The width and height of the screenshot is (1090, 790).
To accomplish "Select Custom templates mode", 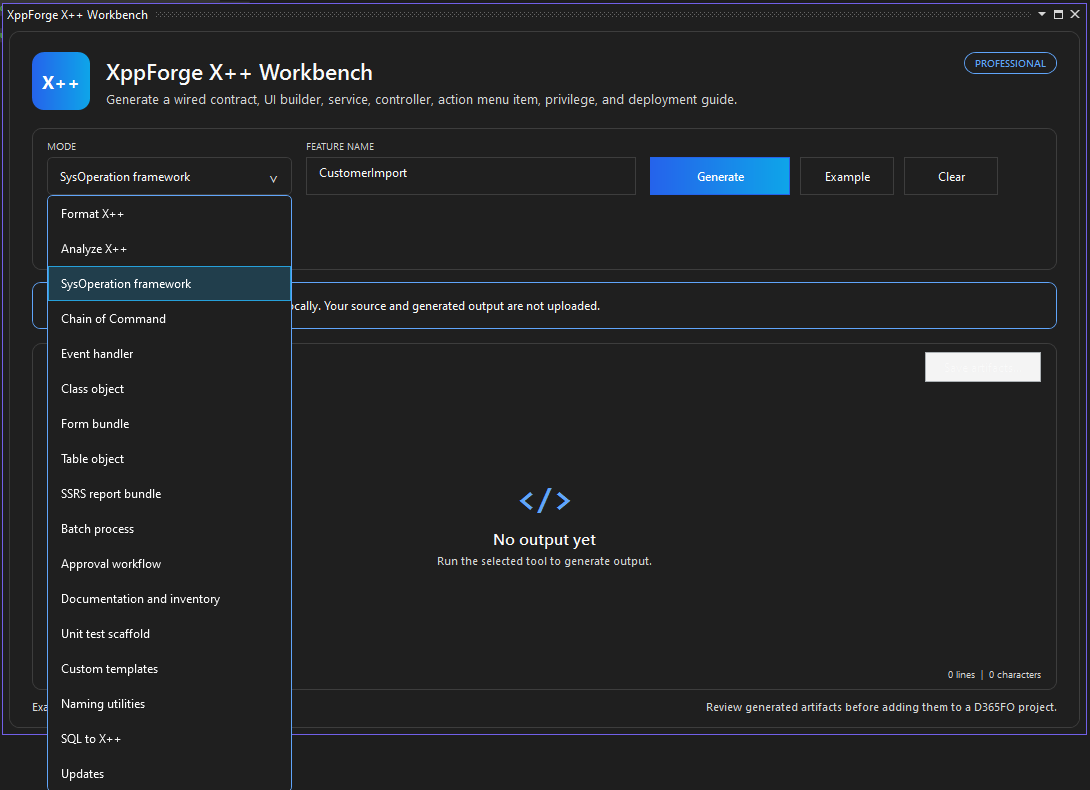I will pyautogui.click(x=169, y=669).
